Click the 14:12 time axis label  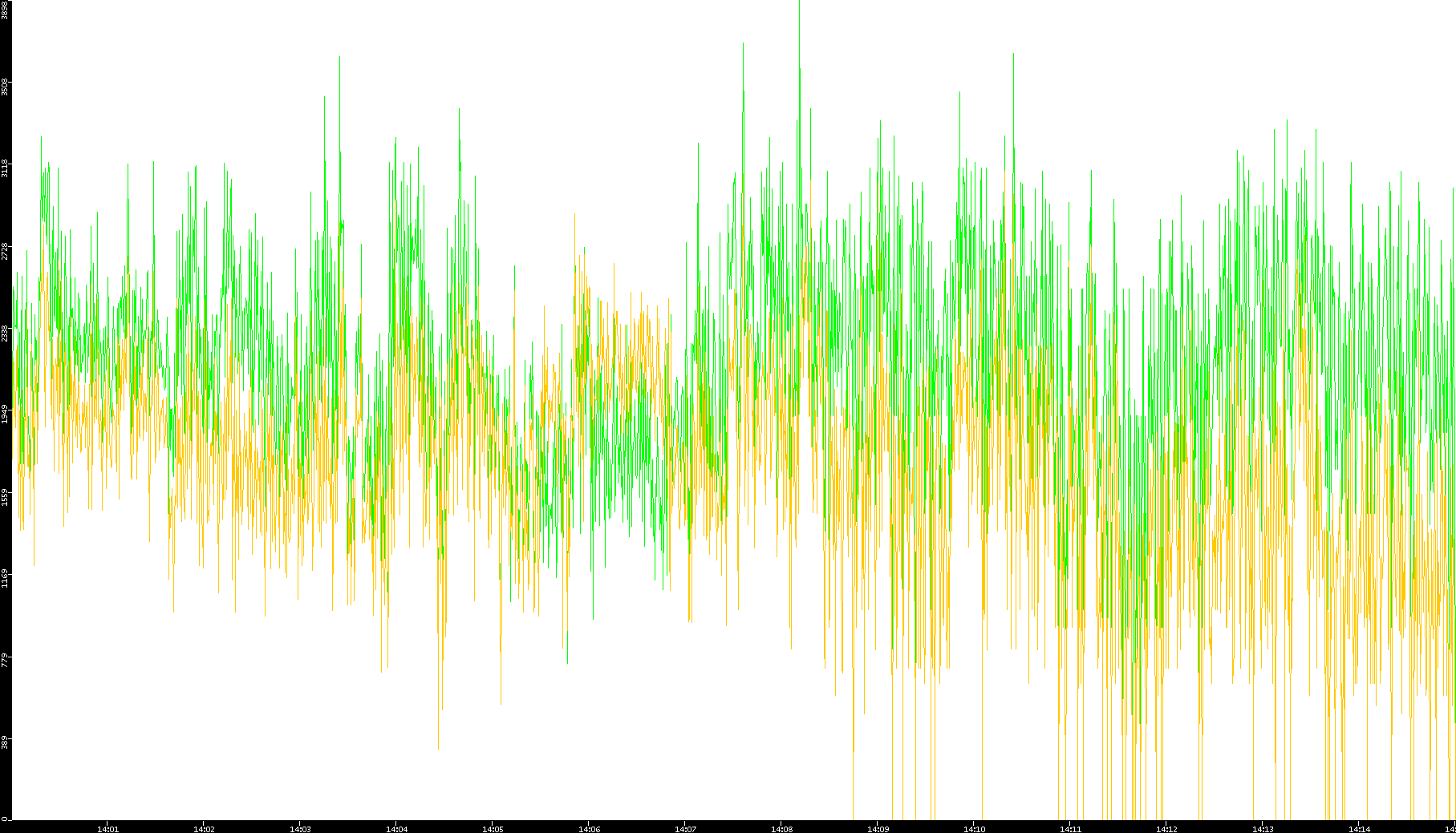click(1166, 828)
